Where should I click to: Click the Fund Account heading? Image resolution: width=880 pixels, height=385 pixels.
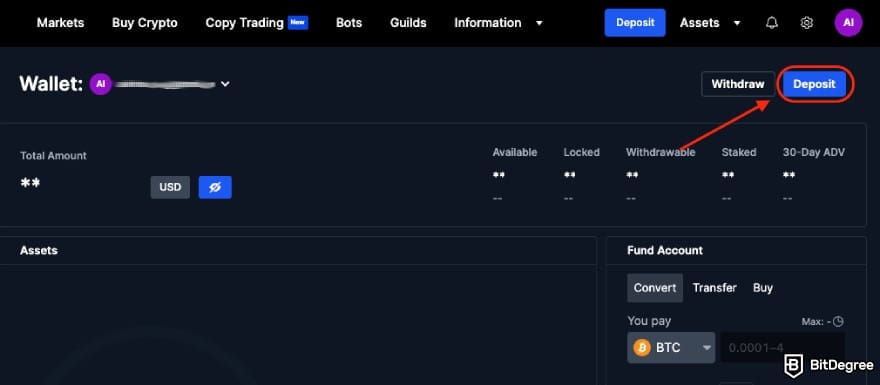664,250
